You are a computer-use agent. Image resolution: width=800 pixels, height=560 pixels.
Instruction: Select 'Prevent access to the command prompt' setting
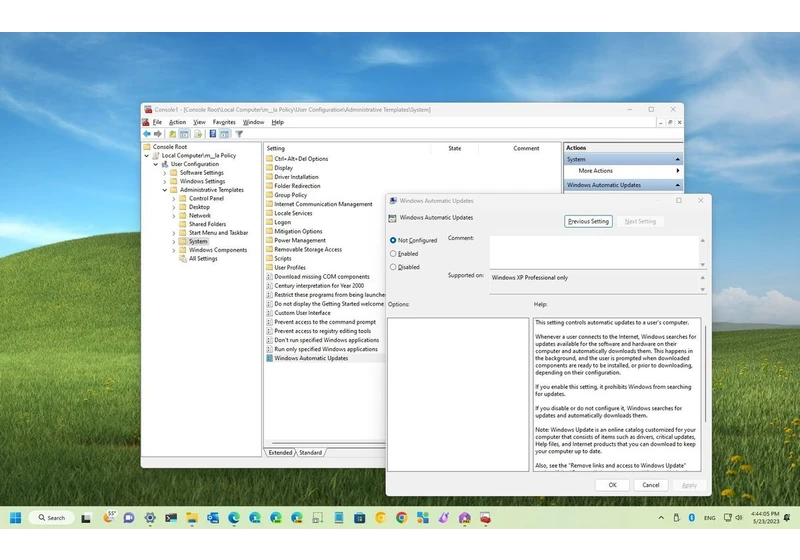click(x=325, y=322)
